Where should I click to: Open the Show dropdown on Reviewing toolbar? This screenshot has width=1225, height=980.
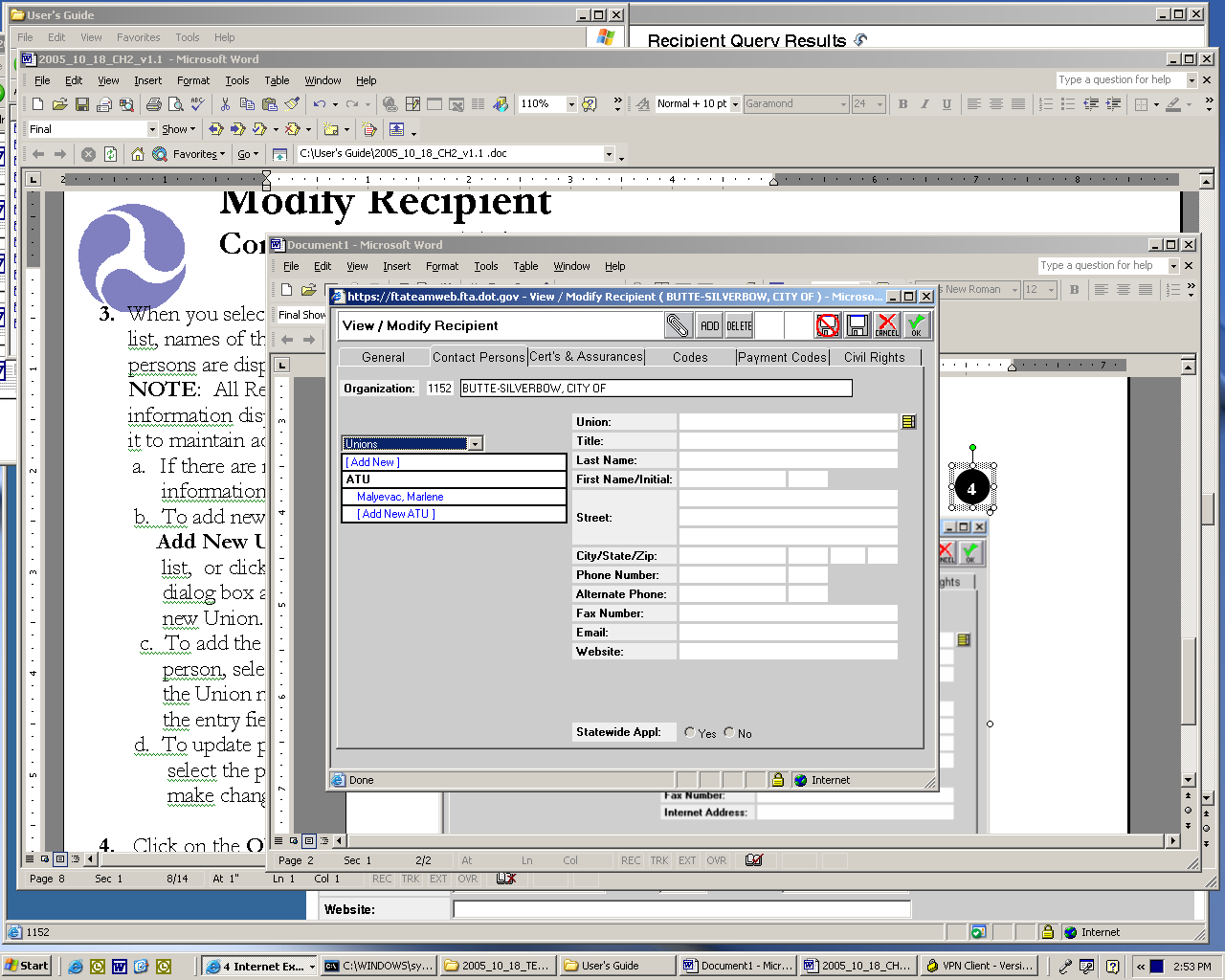[178, 129]
